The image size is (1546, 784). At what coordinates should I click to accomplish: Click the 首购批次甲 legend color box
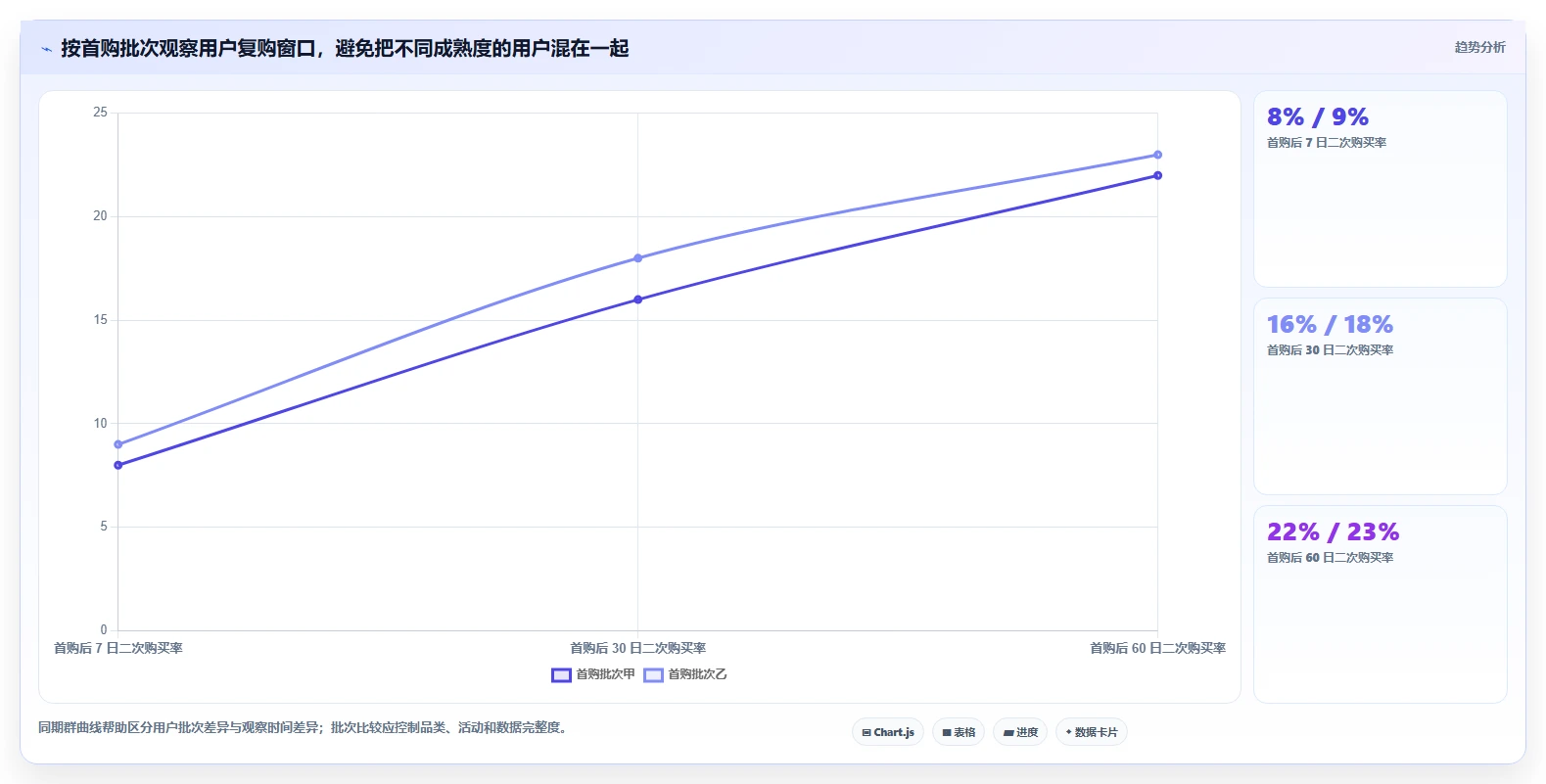561,675
